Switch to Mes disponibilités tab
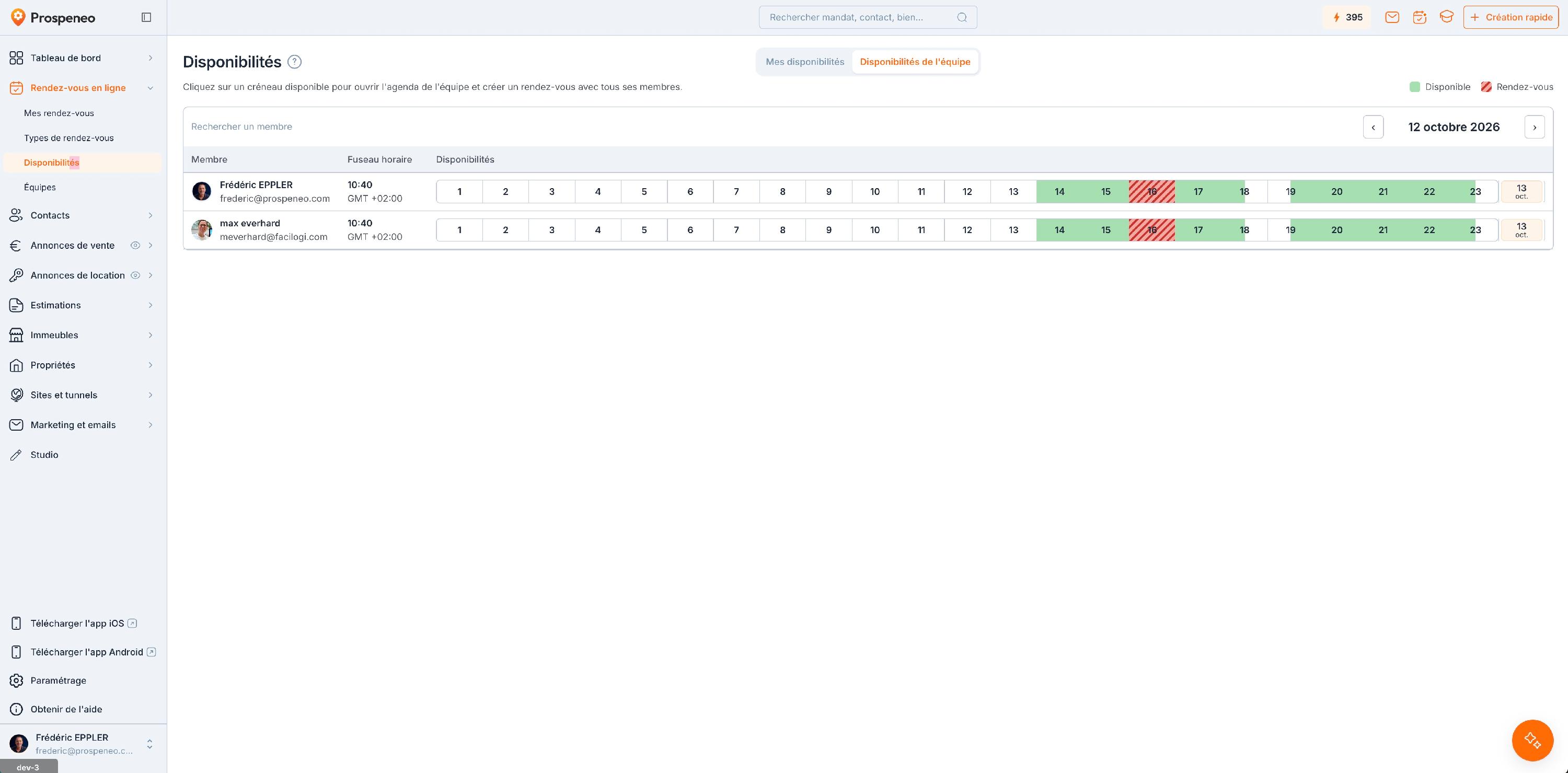Screen dimensions: 1568x773 [x=805, y=62]
